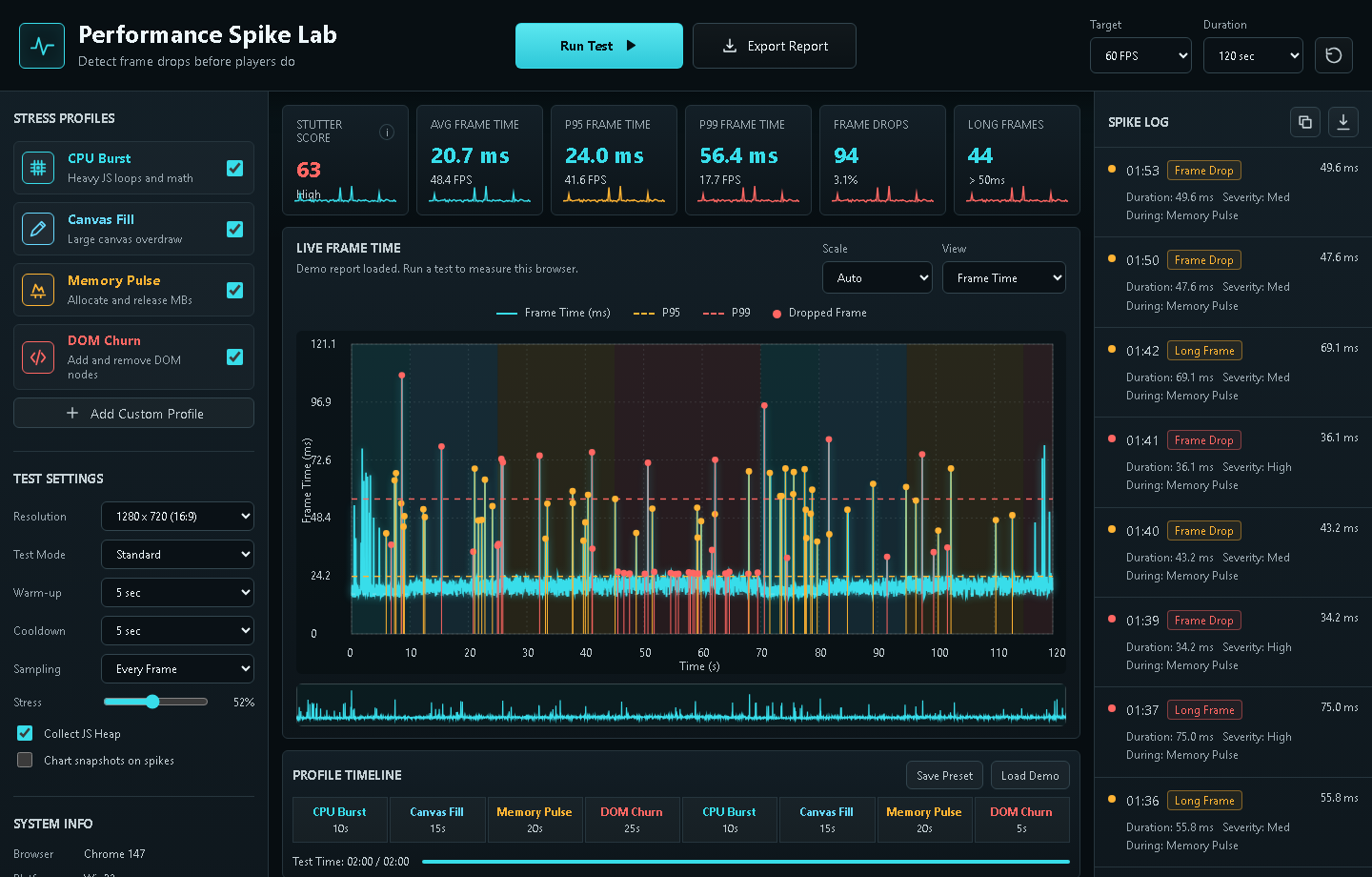Open the Sampling Every Frame dropdown
The width and height of the screenshot is (1372, 877).
click(x=177, y=668)
